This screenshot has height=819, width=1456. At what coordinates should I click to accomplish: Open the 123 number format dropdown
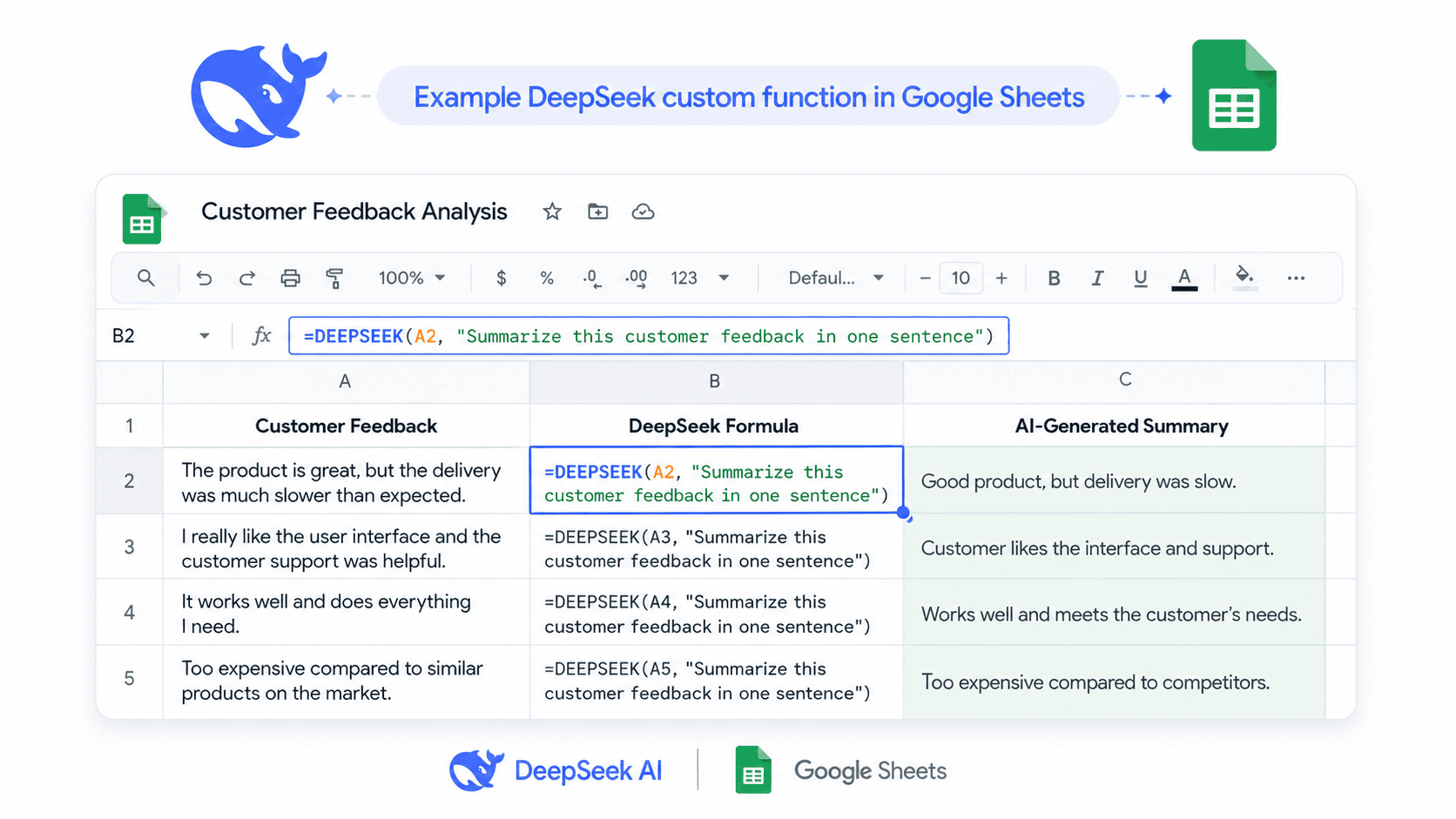pyautogui.click(x=699, y=278)
